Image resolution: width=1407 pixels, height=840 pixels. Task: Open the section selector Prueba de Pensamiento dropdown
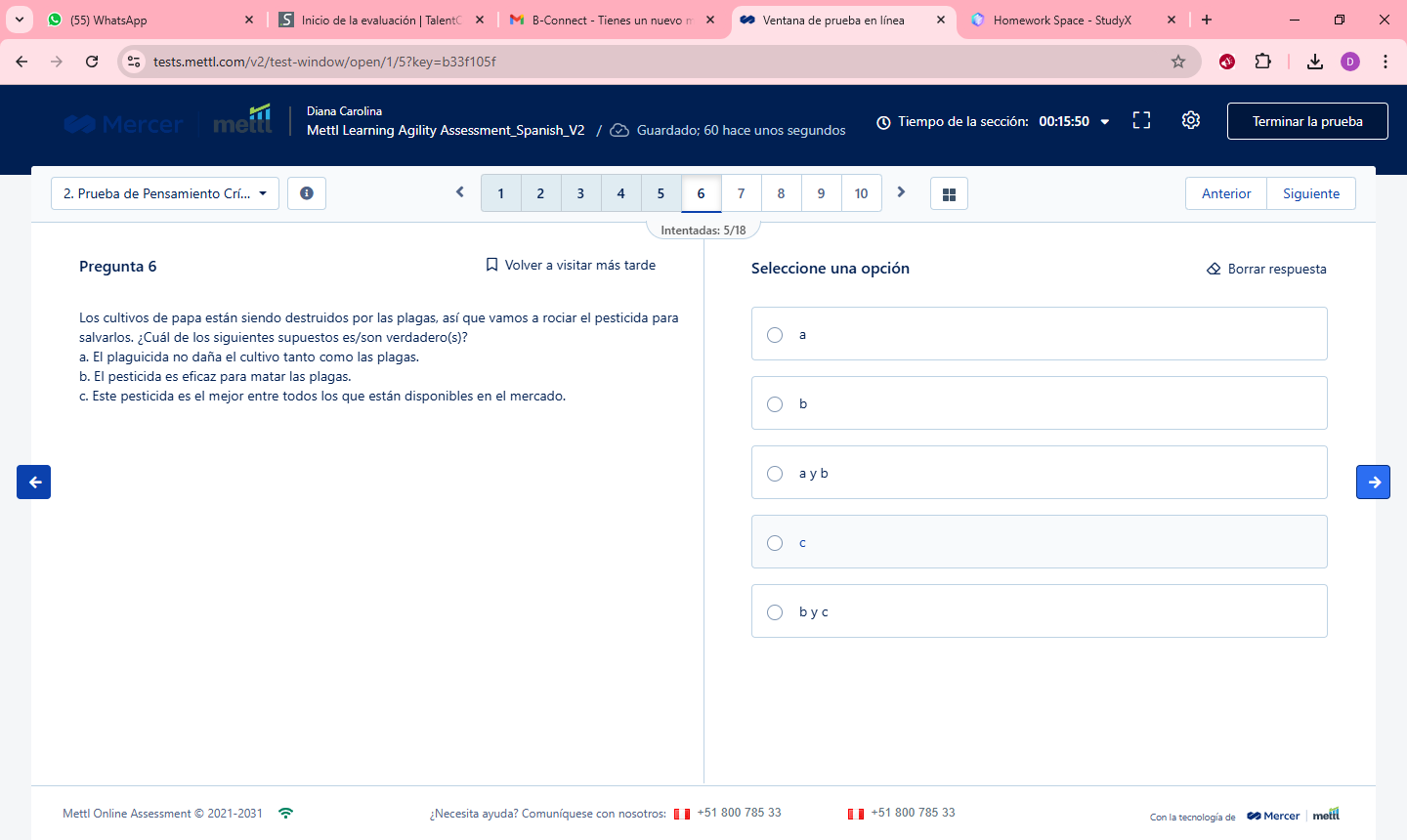click(165, 193)
